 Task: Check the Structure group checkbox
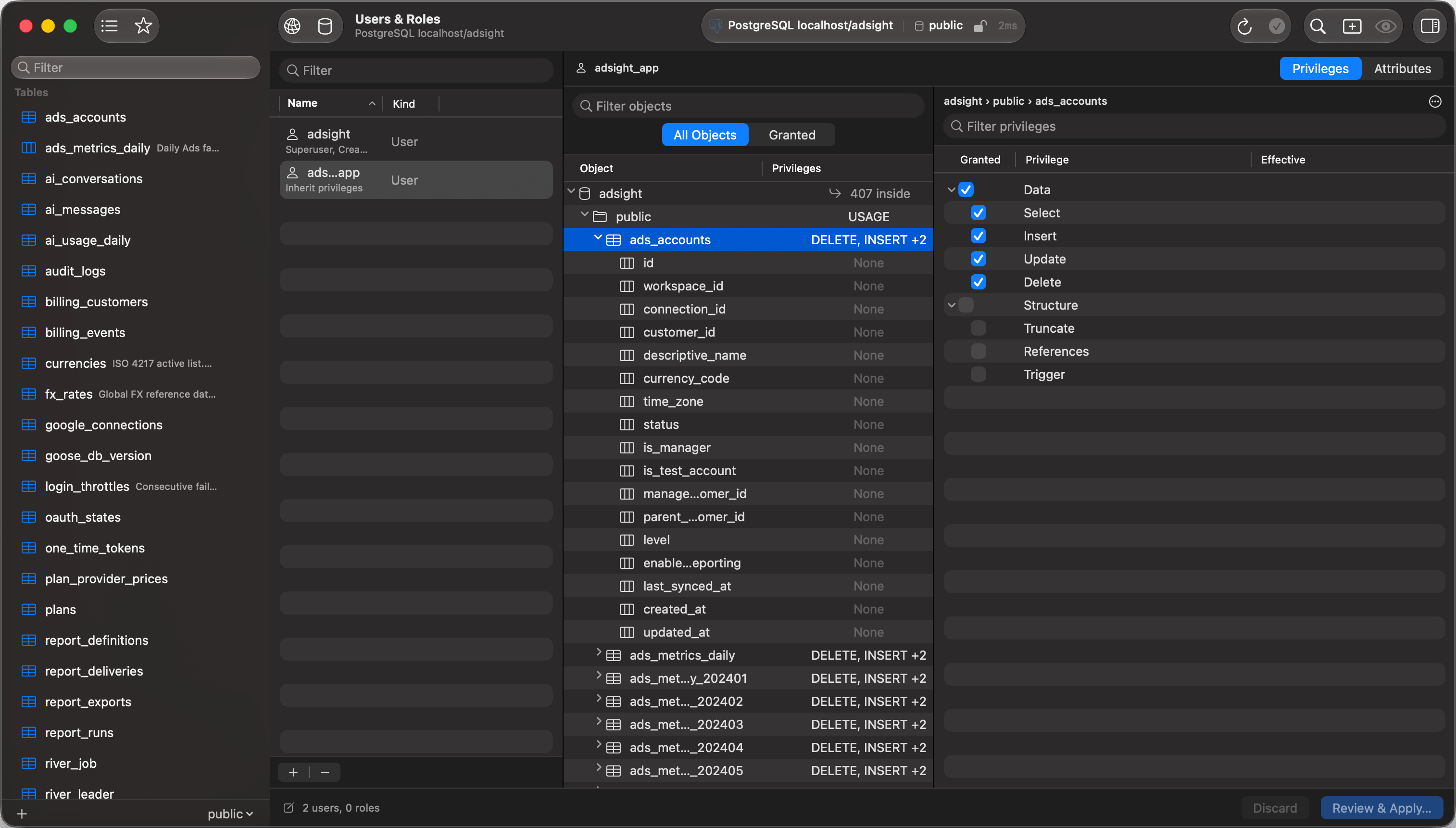coord(966,305)
